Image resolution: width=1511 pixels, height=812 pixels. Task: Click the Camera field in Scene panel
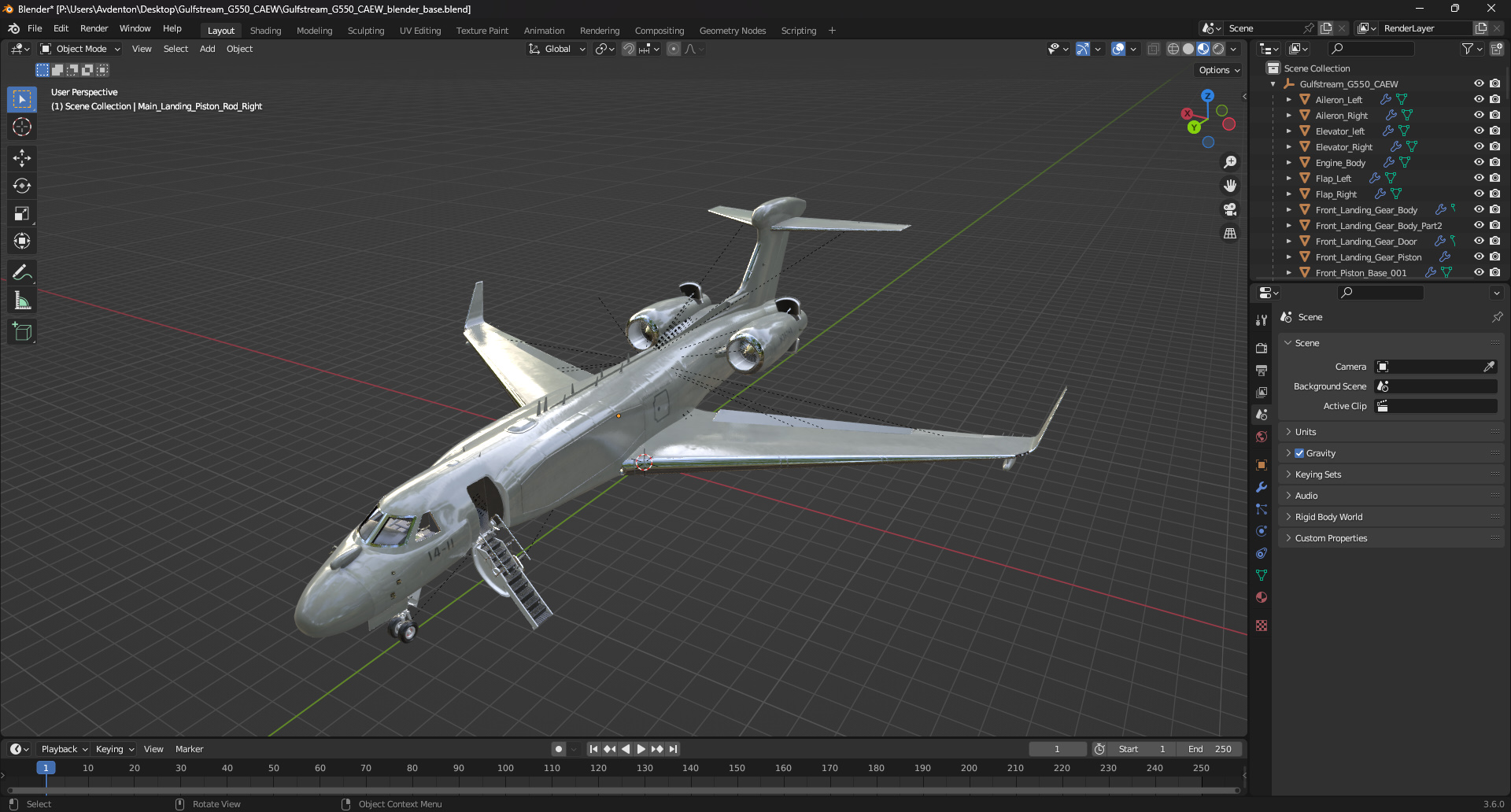(1435, 367)
